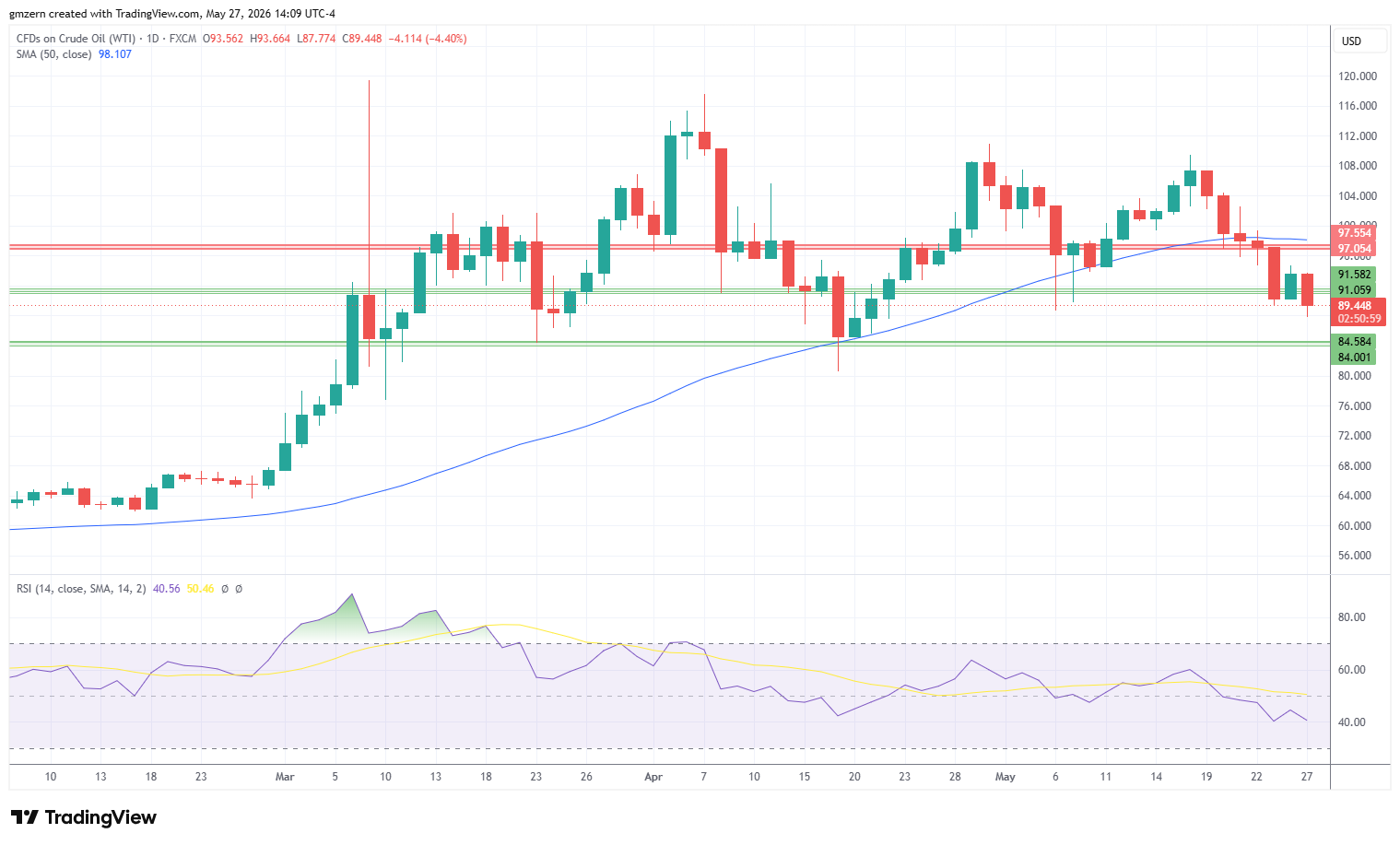Click the 72.000 price axis label
The image size is (1400, 845).
point(1355,436)
